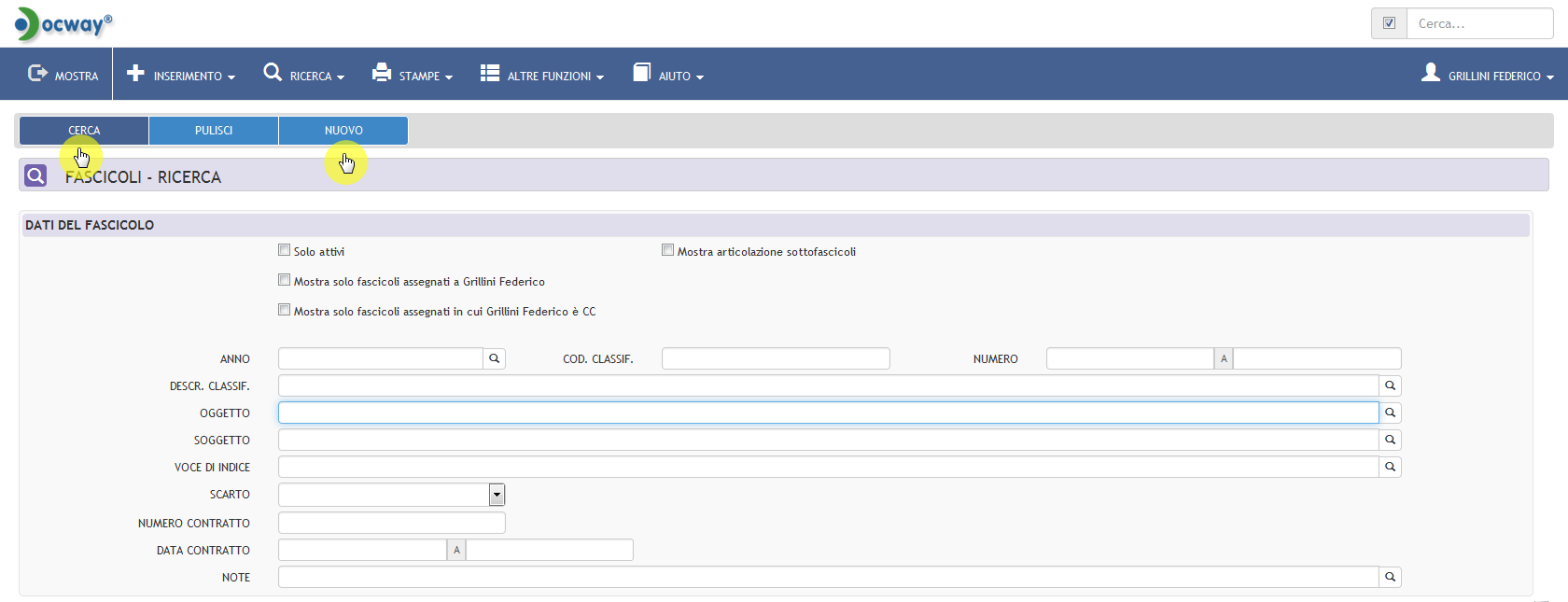Image resolution: width=1568 pixels, height=602 pixels.
Task: Toggle the checkbox next to top Cerca box
Action: (1389, 23)
